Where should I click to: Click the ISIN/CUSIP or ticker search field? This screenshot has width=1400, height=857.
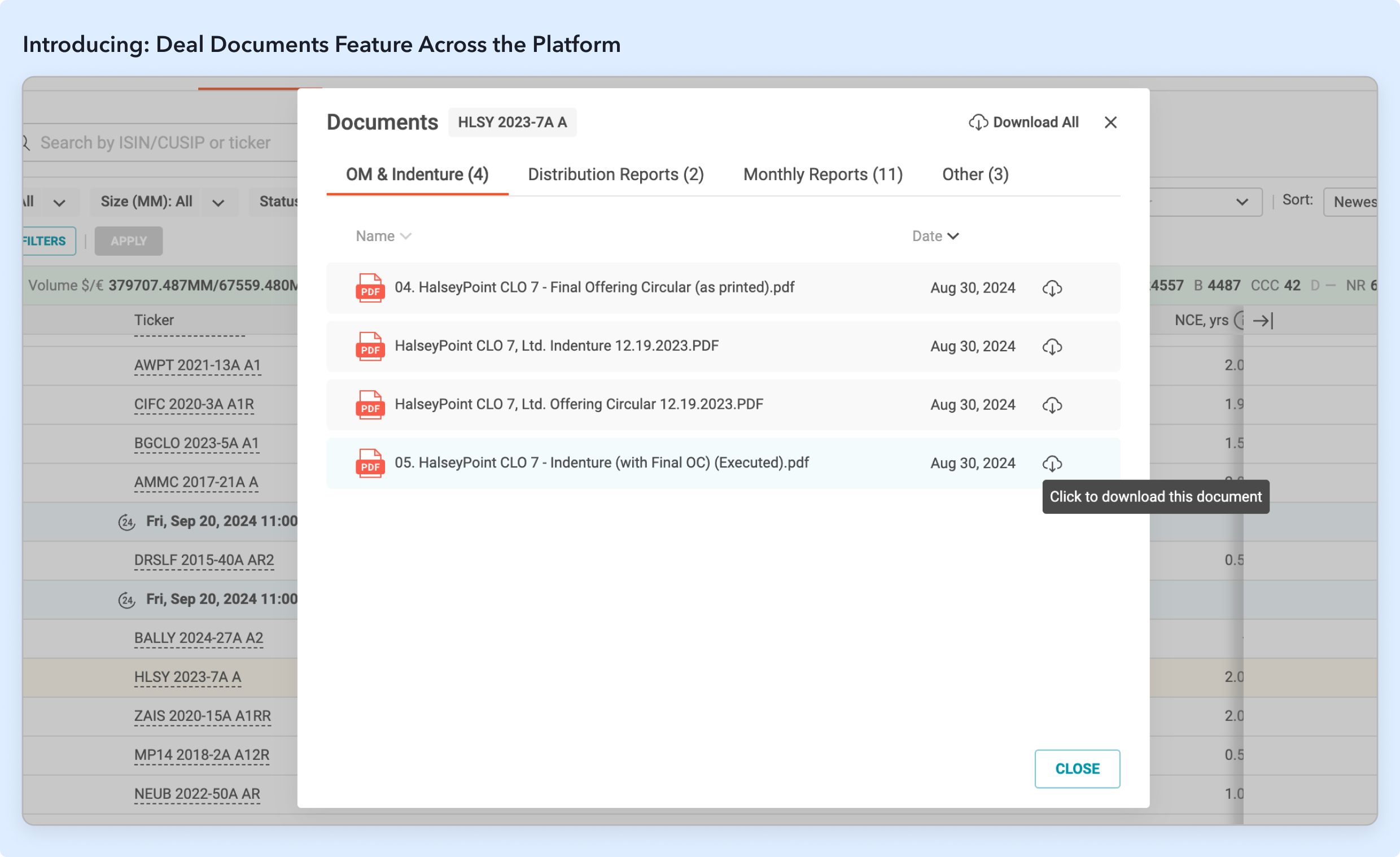tap(155, 143)
